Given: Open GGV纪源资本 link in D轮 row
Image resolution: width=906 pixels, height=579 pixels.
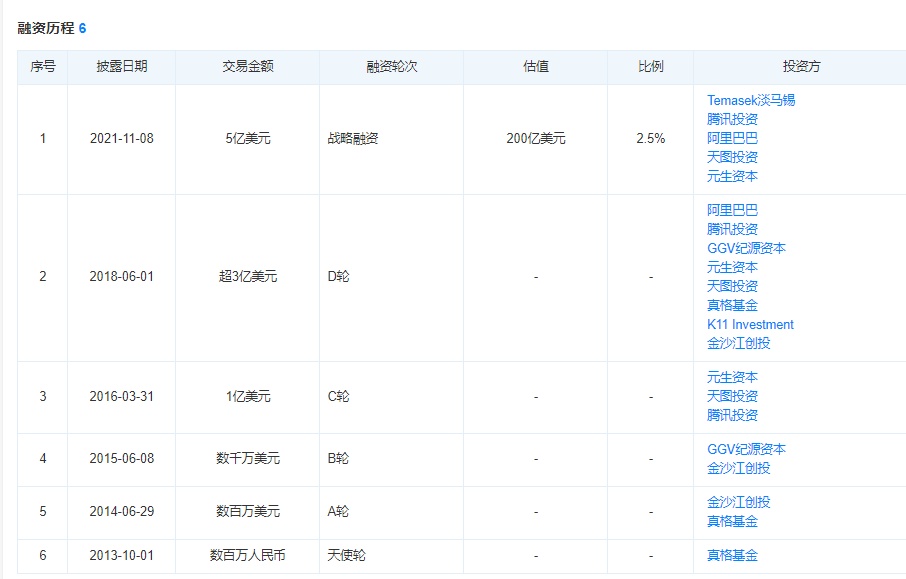Looking at the screenshot, I should pyautogui.click(x=746, y=248).
